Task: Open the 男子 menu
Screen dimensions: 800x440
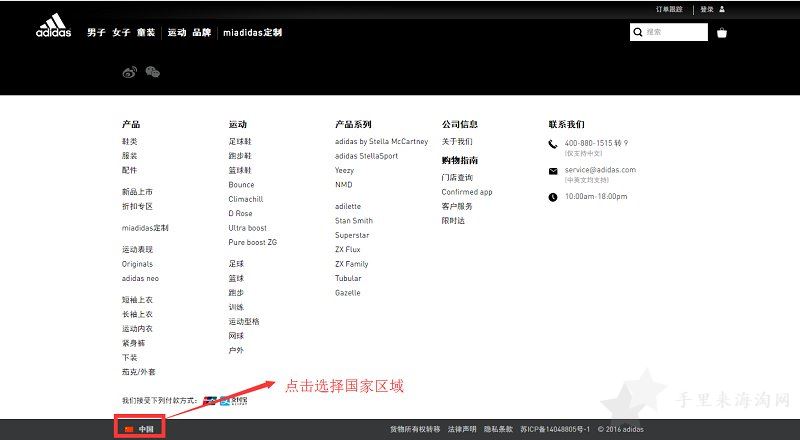Action: point(96,32)
